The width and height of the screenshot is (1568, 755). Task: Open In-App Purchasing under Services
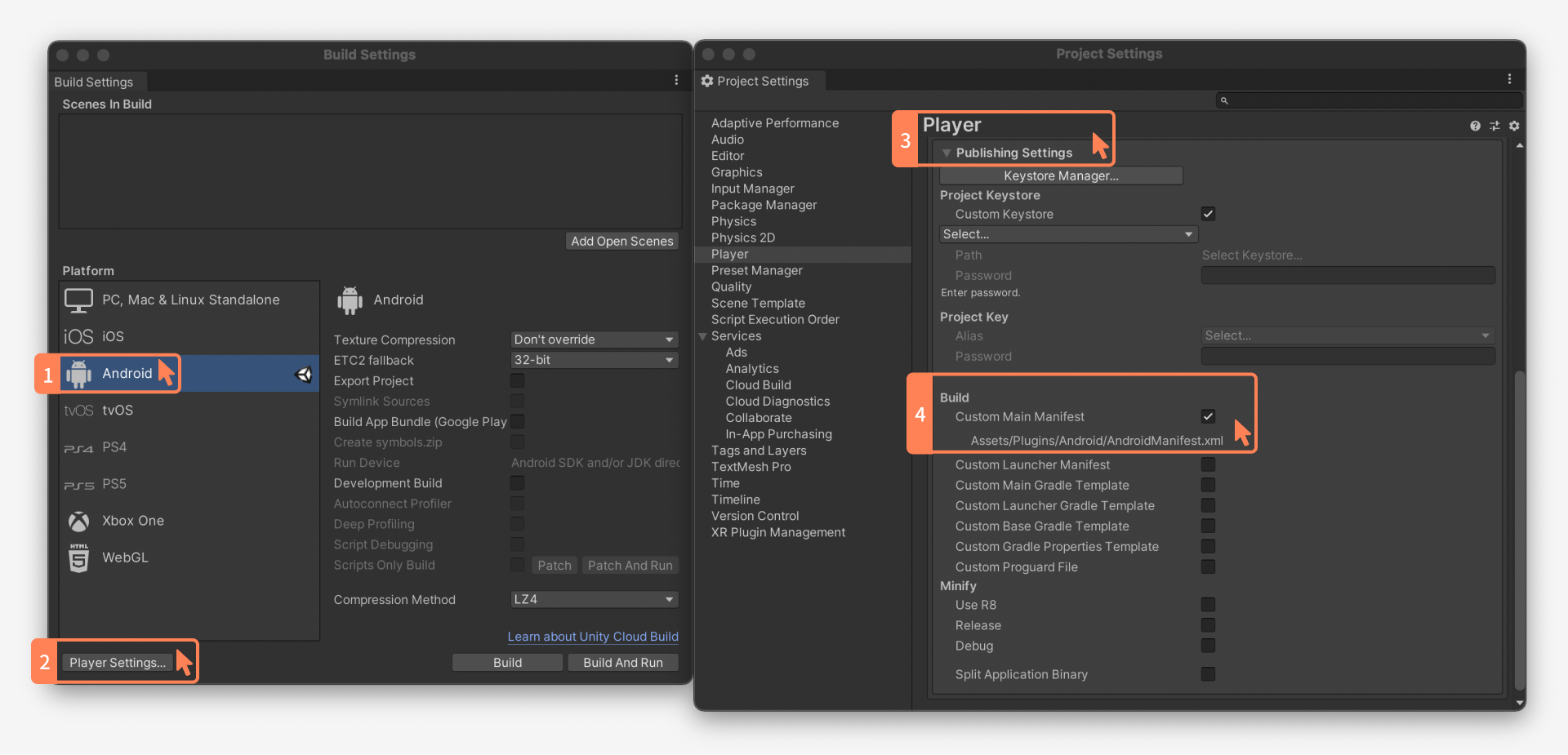(x=778, y=434)
